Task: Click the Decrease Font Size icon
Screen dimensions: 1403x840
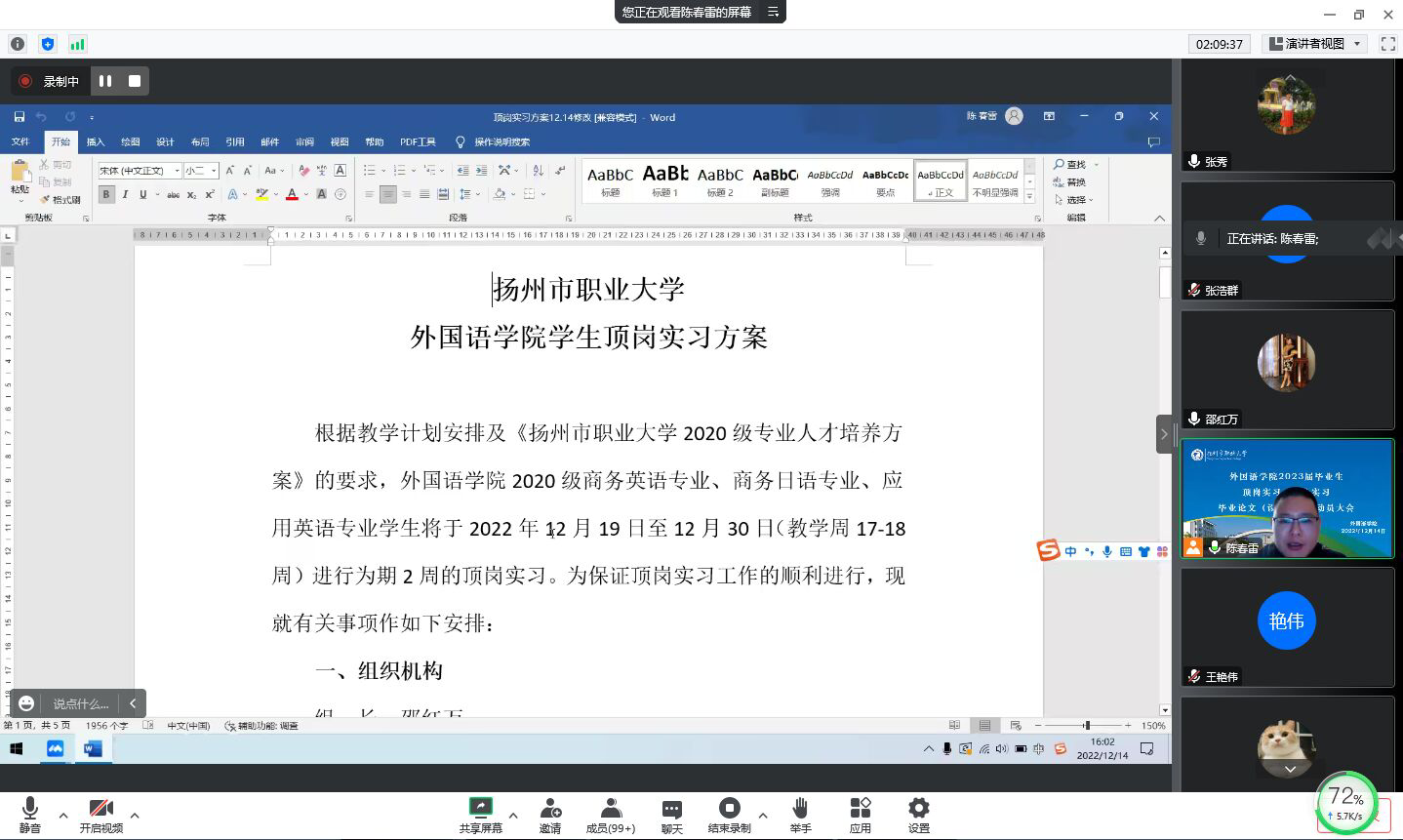Action: pyautogui.click(x=248, y=171)
